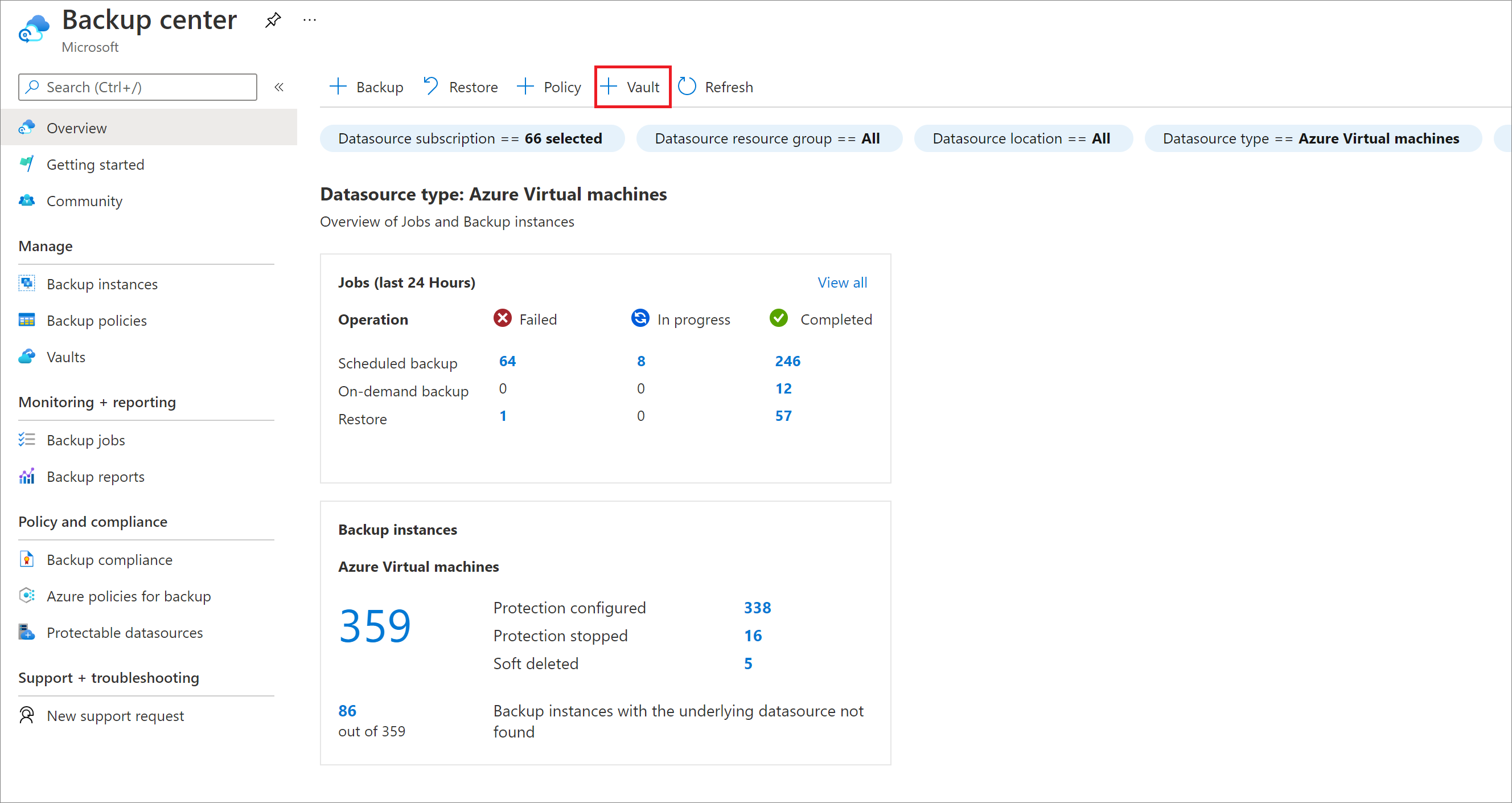Open Backup jobs under Monitoring
The height and width of the screenshot is (803, 1512).
(84, 439)
